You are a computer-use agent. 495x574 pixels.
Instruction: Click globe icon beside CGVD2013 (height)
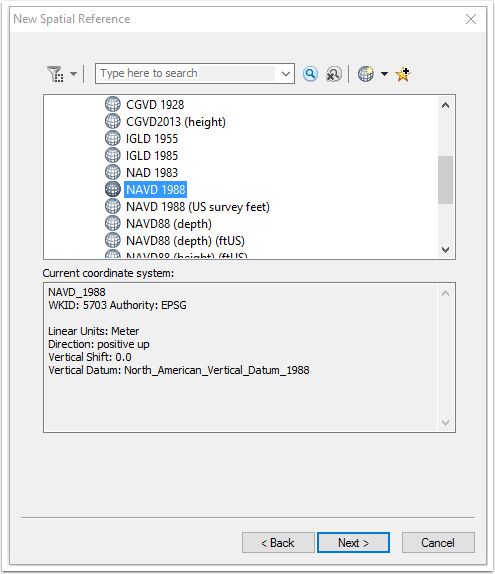(x=113, y=121)
